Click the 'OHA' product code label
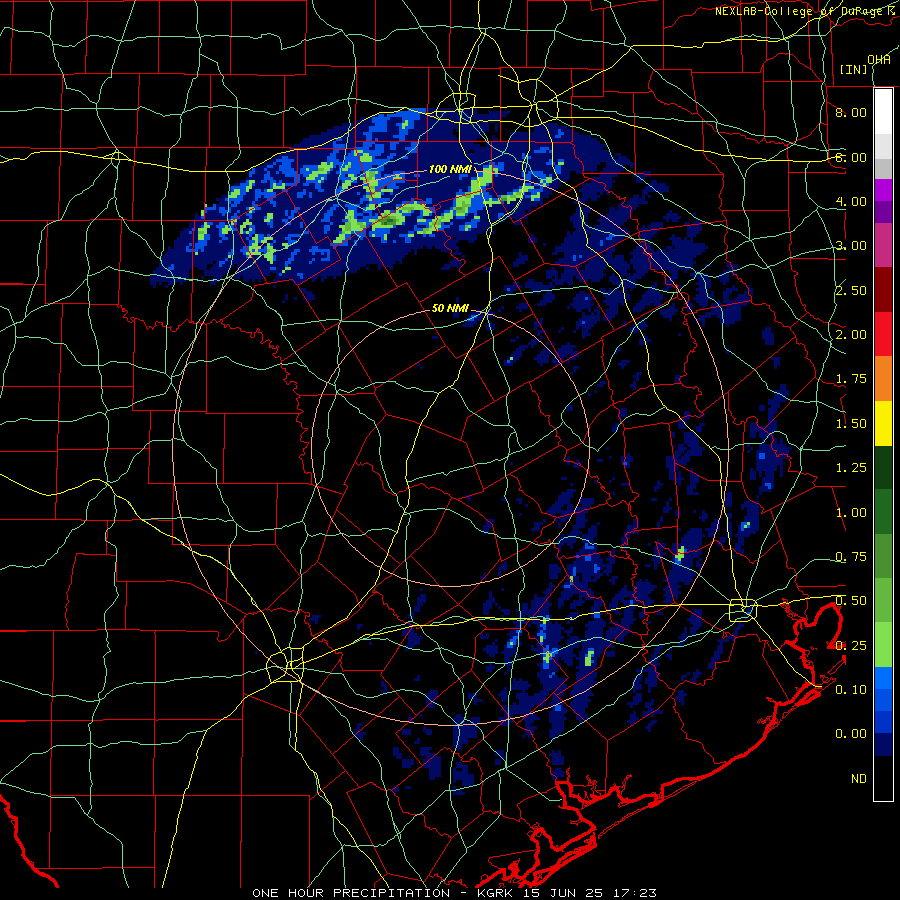900x900 pixels. [x=879, y=60]
